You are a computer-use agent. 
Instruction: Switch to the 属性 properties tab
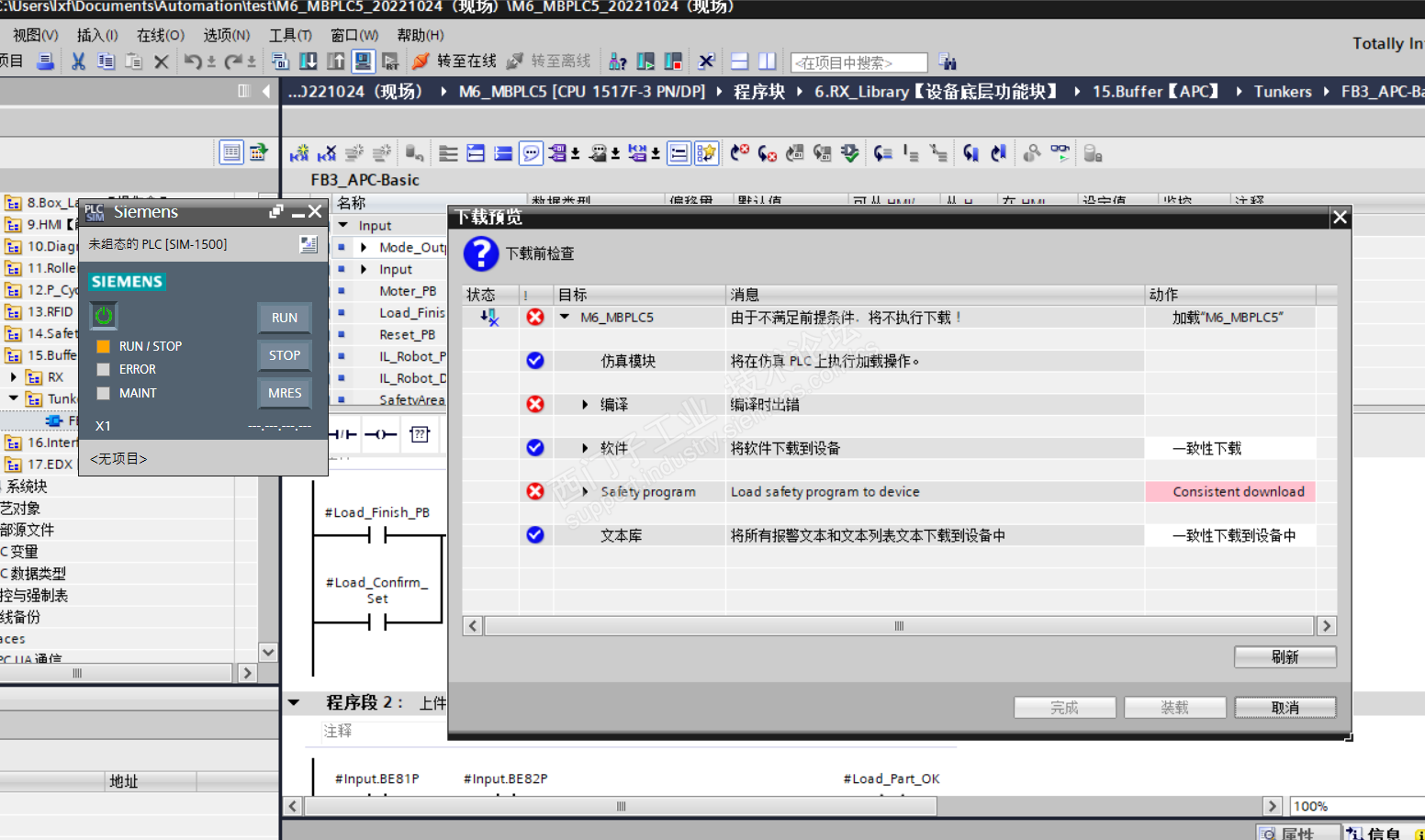click(1297, 833)
